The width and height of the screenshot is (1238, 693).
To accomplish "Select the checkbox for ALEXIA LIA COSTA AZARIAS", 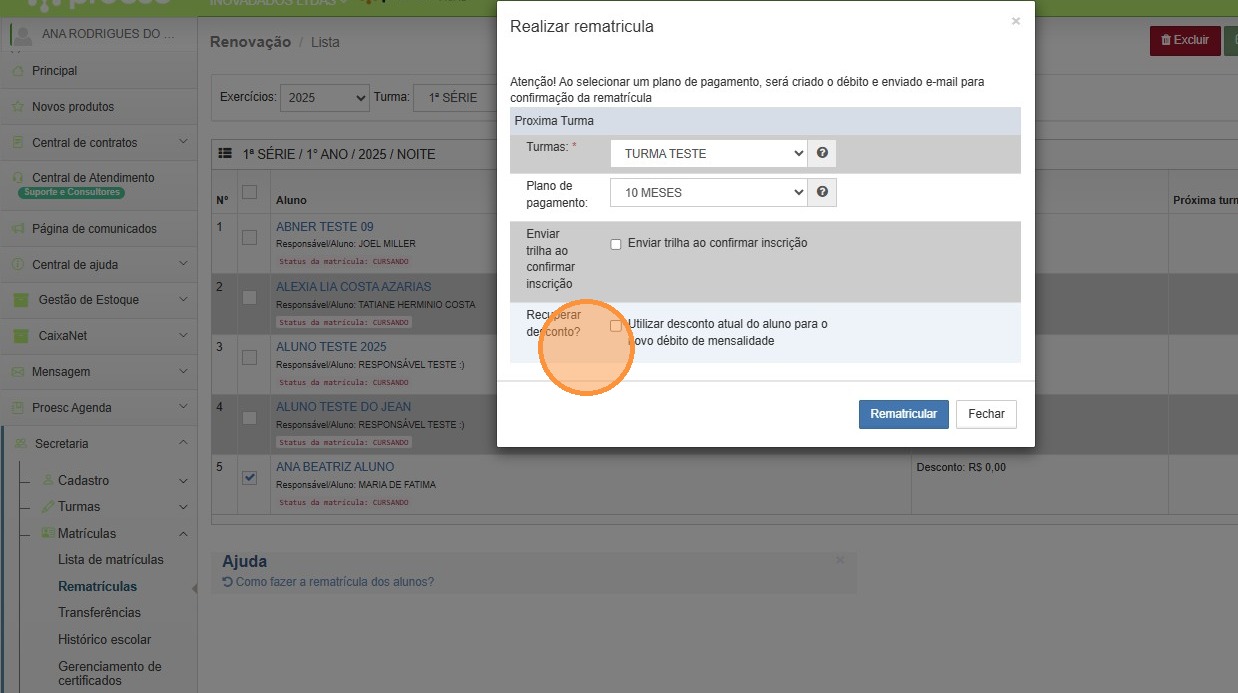I will [x=249, y=298].
